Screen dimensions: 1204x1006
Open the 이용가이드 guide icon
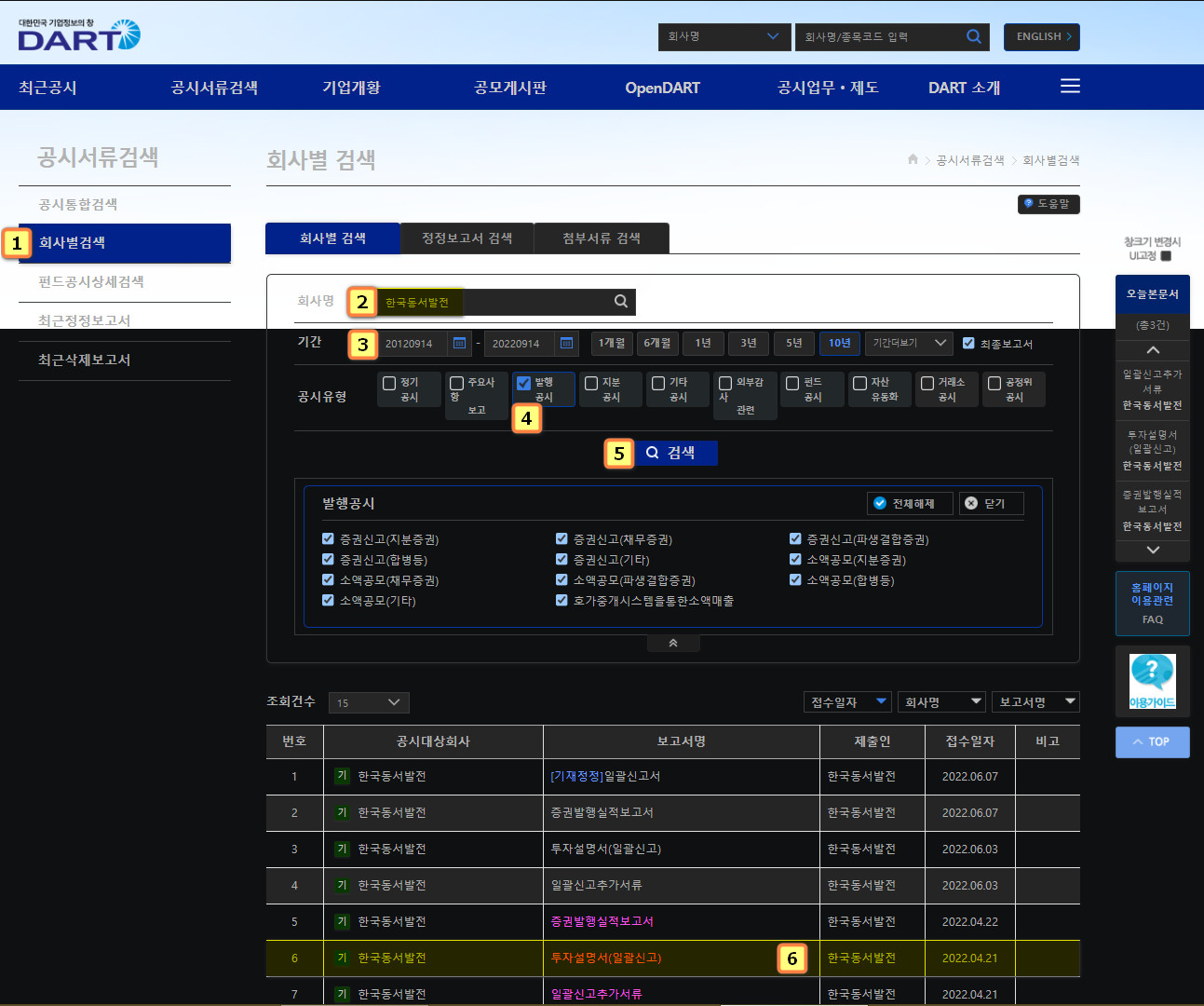tap(1153, 681)
